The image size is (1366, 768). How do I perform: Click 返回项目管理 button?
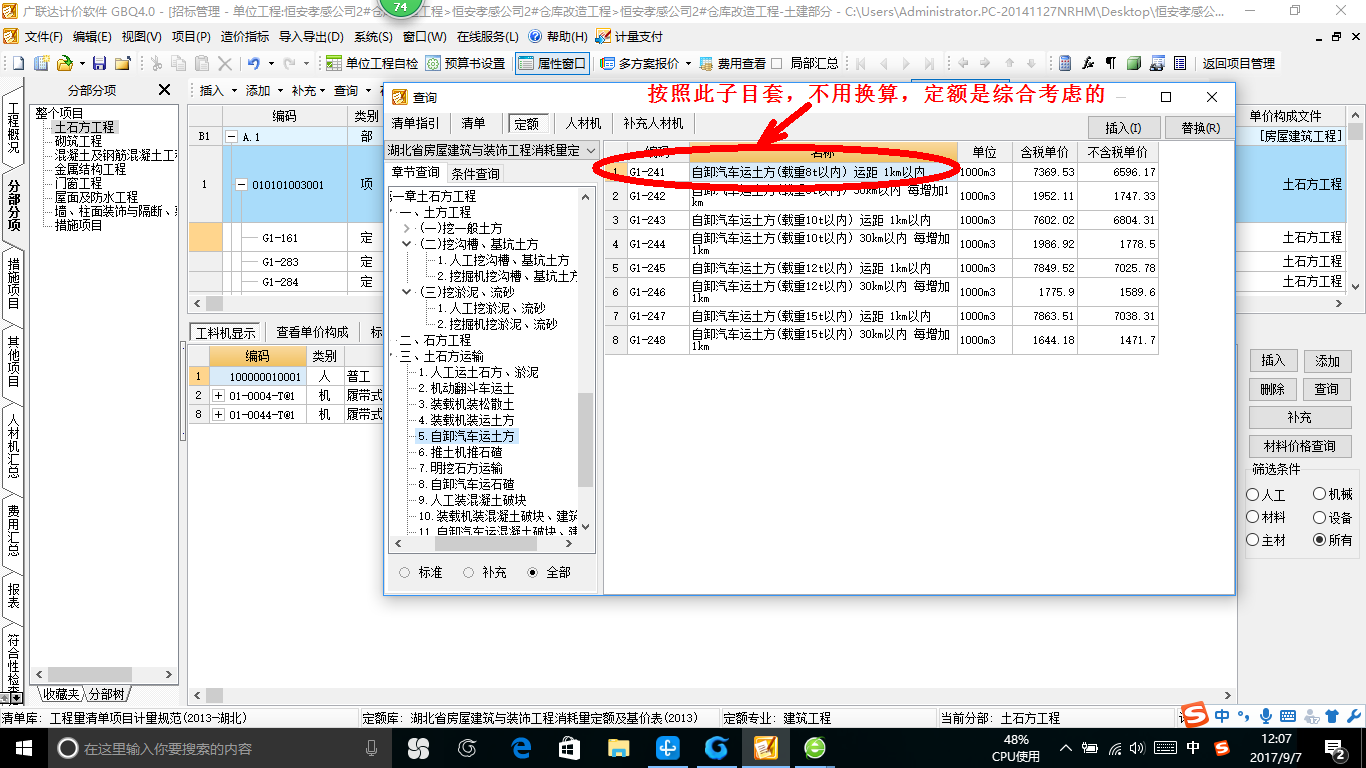pyautogui.click(x=1238, y=63)
